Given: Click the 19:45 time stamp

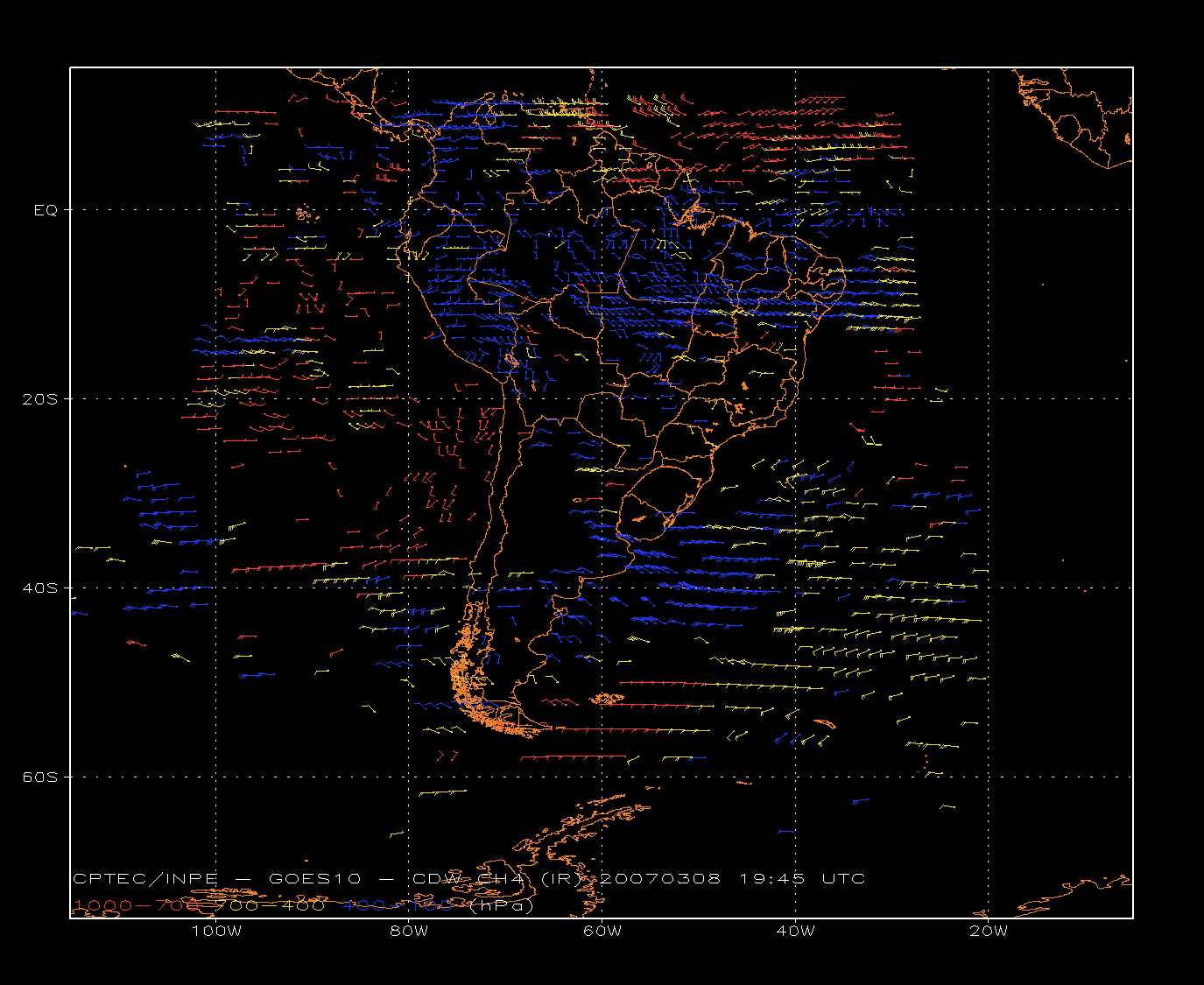Looking at the screenshot, I should click(x=771, y=878).
